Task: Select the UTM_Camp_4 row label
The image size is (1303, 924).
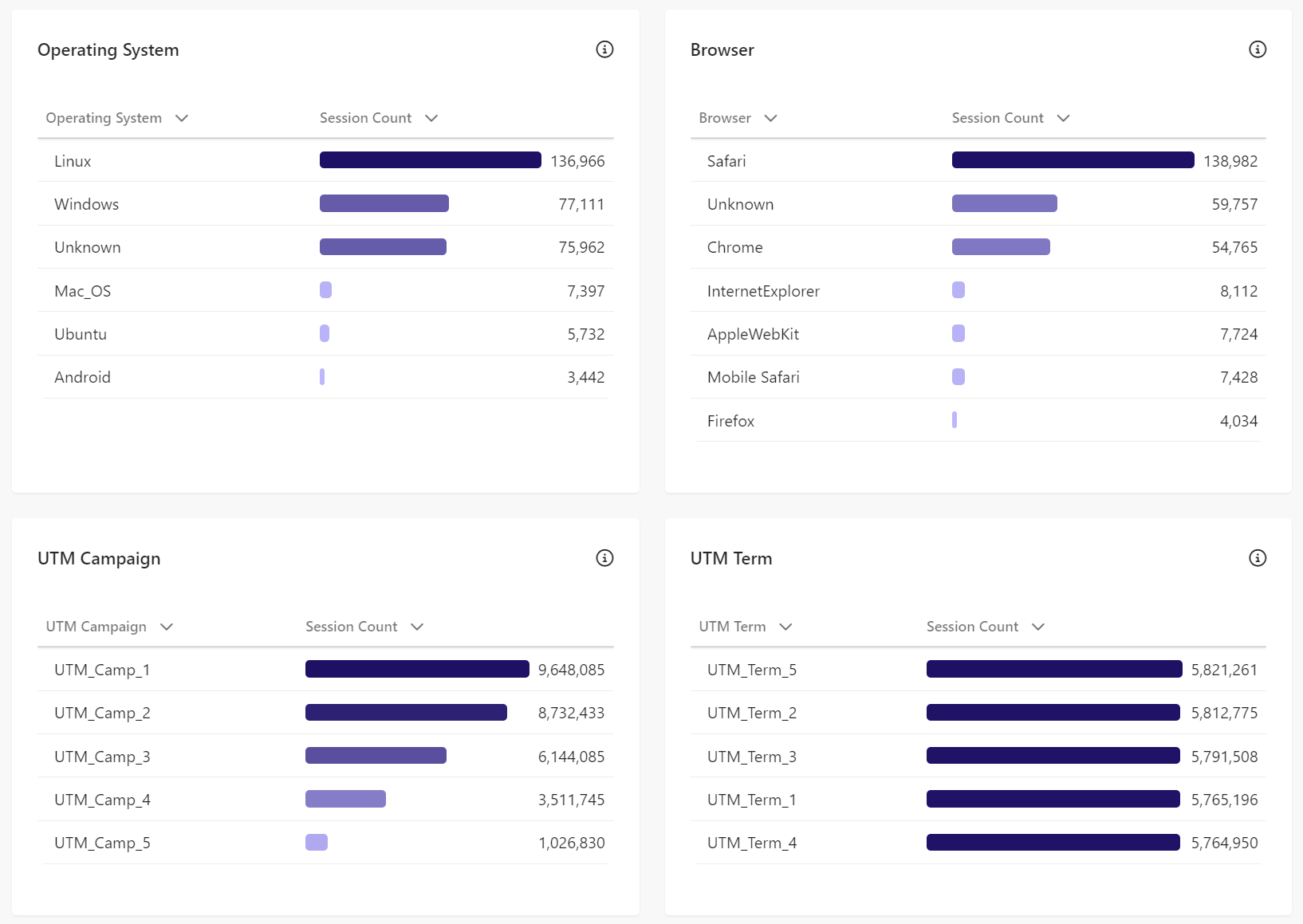Action: [102, 800]
